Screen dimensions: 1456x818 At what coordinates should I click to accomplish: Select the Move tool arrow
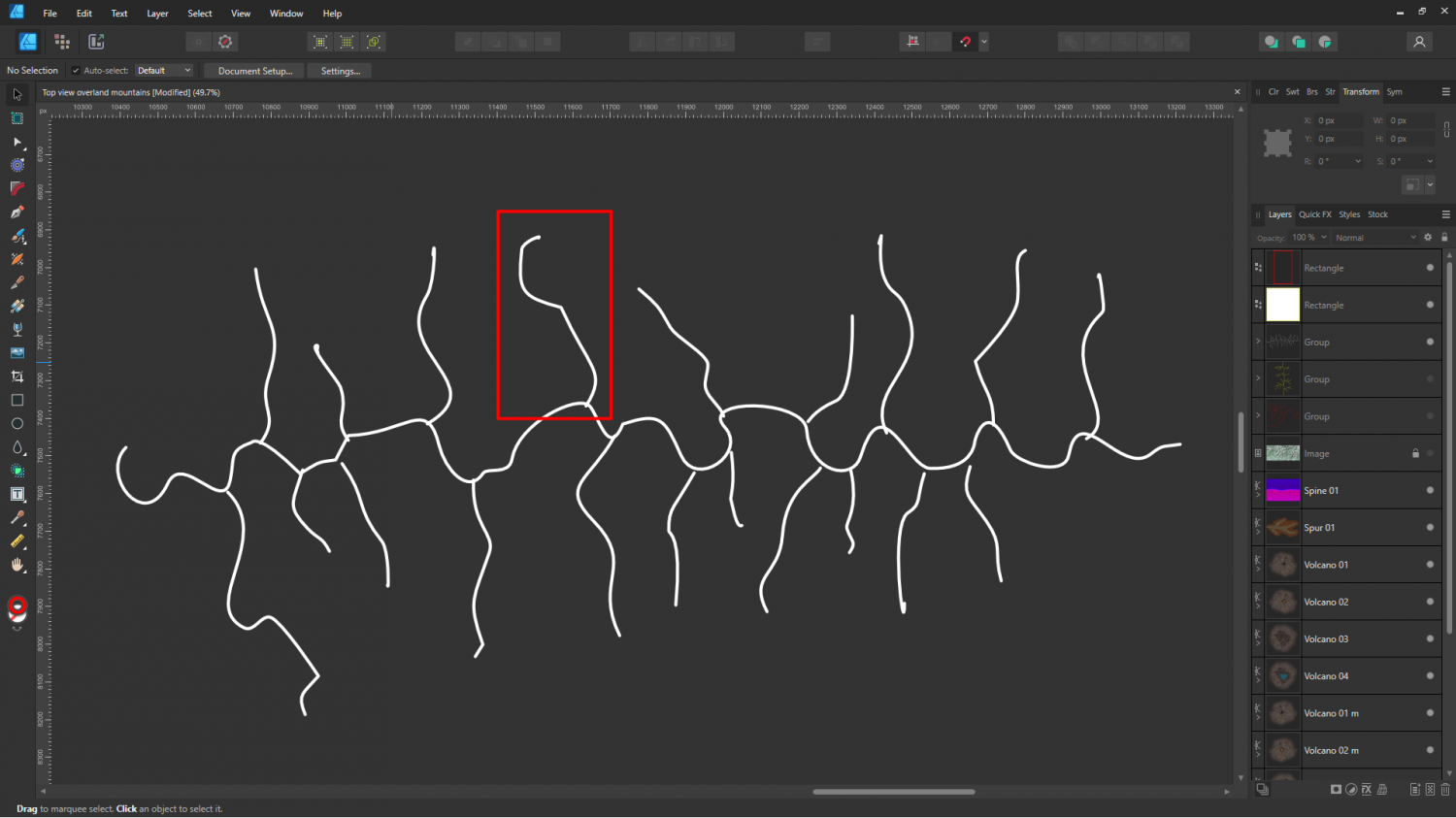click(x=17, y=94)
